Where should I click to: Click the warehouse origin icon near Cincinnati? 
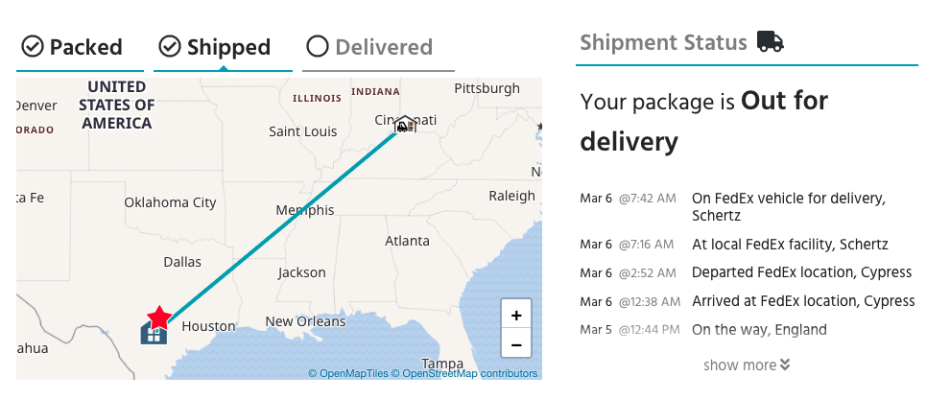tap(405, 124)
